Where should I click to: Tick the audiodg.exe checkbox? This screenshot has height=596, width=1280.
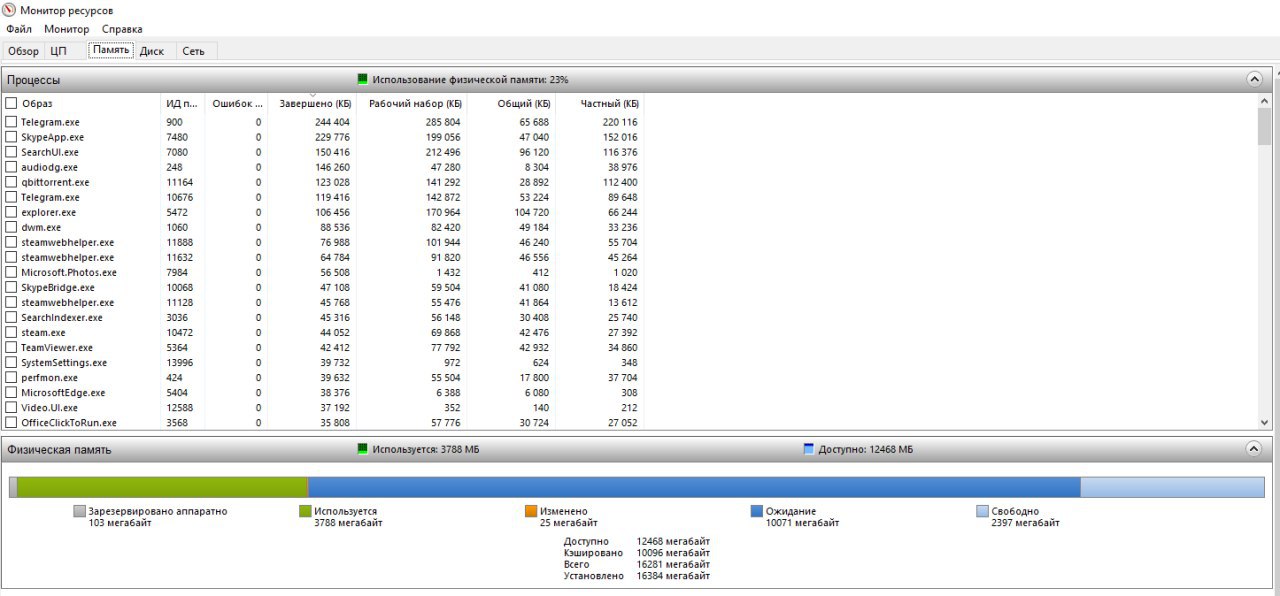11,167
